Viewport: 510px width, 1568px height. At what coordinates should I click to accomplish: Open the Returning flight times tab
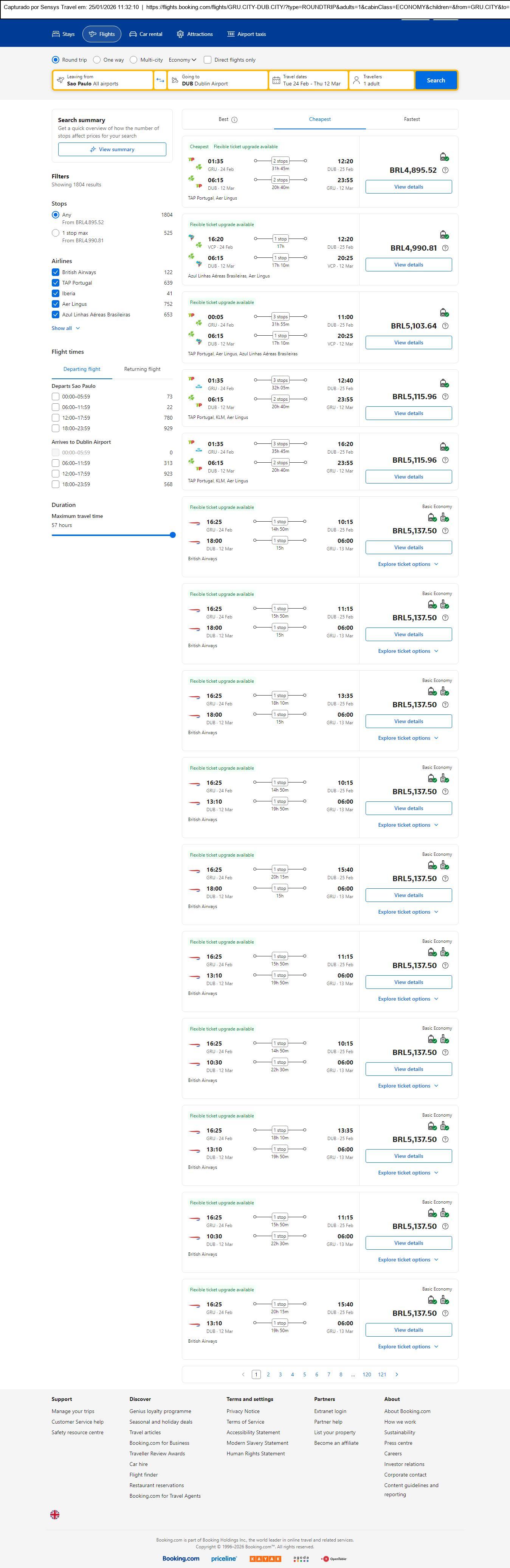pyautogui.click(x=142, y=369)
